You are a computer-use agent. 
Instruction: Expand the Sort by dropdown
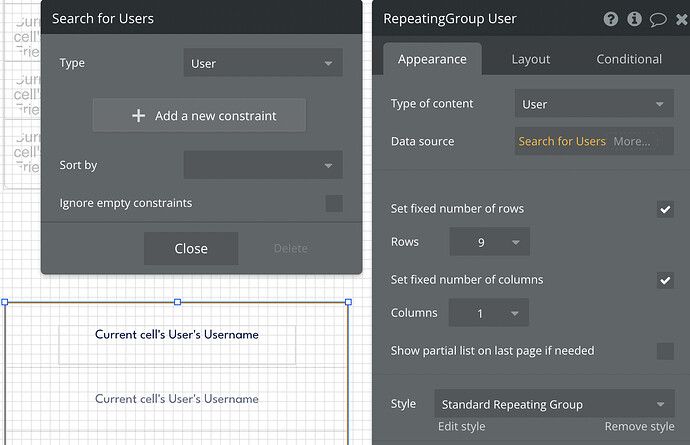pyautogui.click(x=263, y=165)
